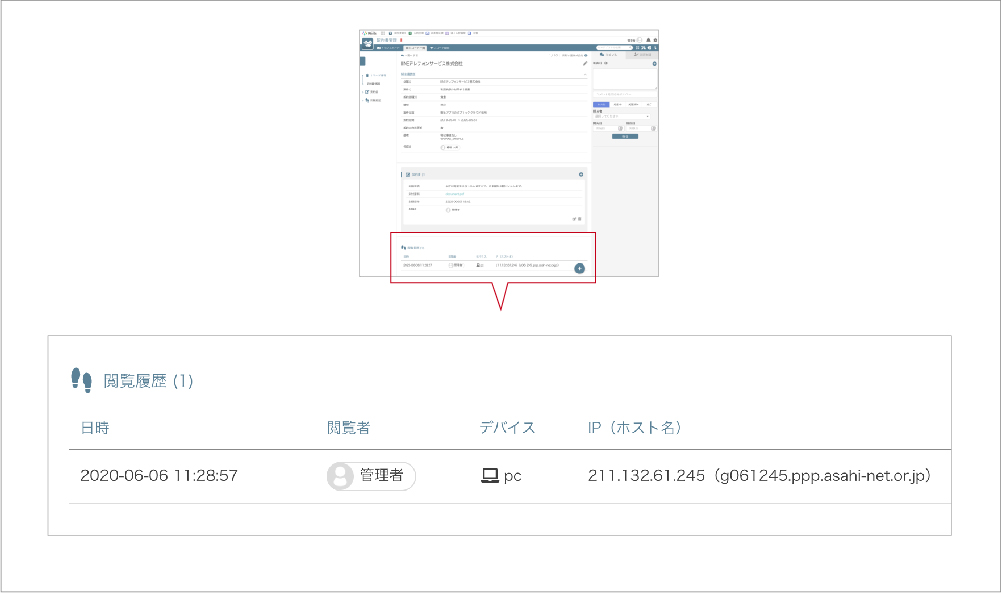Click the pencil edit icon beside company name
Viewport: 1001px width, 593px height.
585,63
